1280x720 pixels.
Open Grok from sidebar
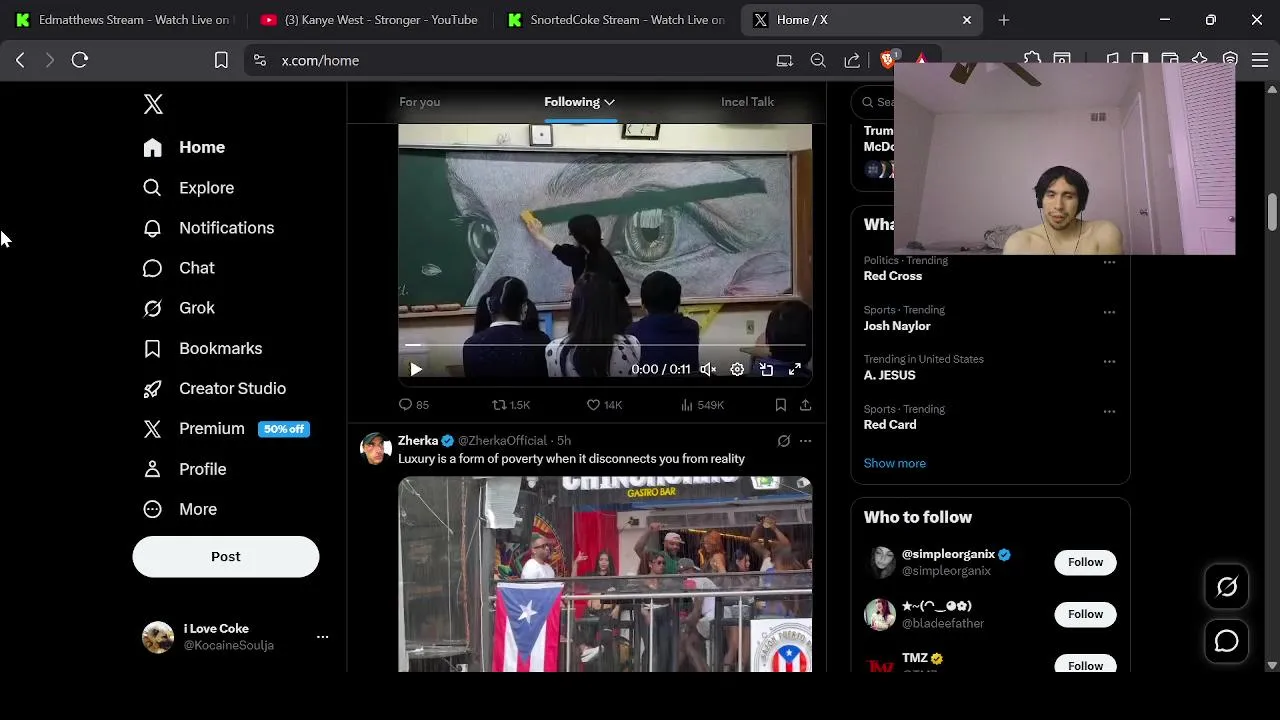[179, 308]
